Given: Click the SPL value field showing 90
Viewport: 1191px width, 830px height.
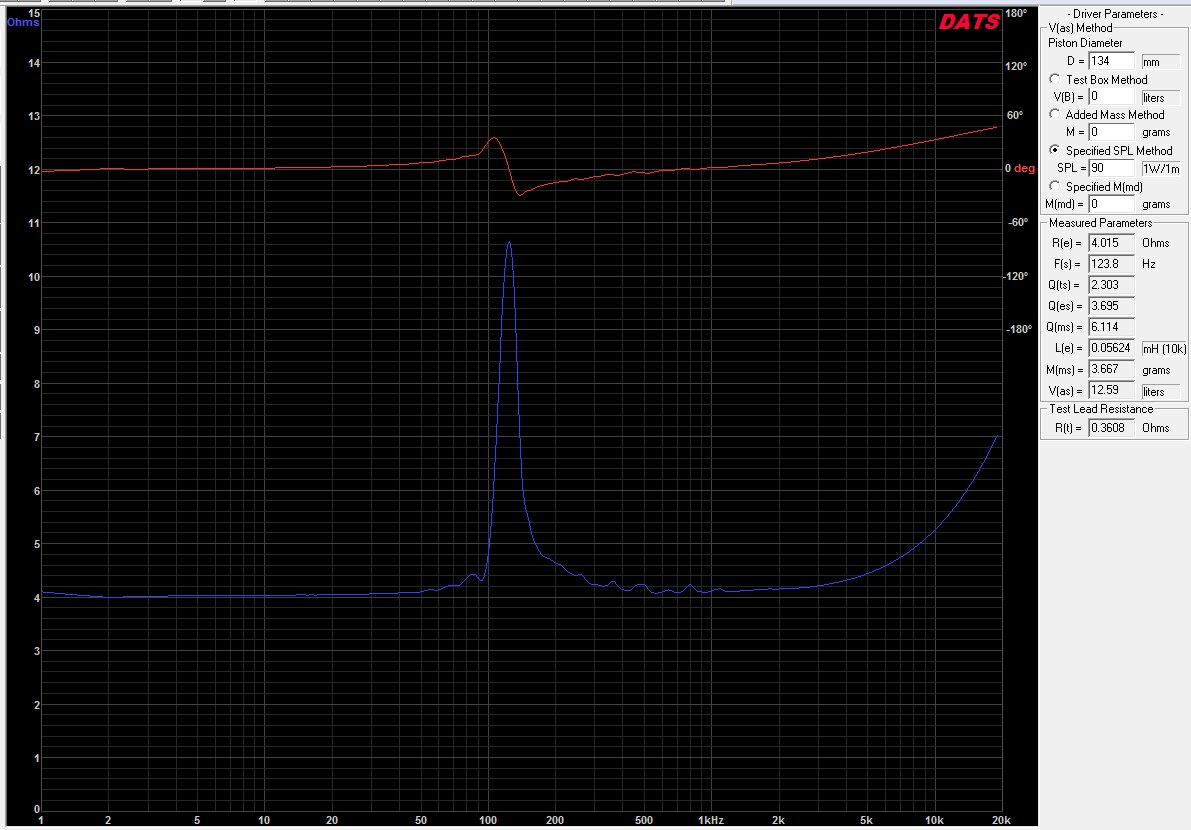Looking at the screenshot, I should pyautogui.click(x=1111, y=168).
